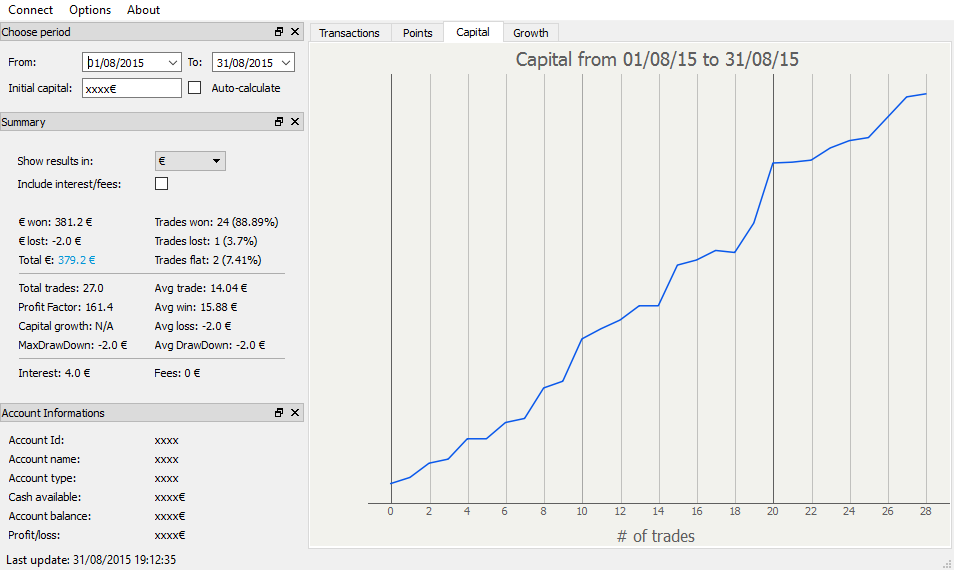Open the To date dropdown
The image size is (954, 570).
(x=286, y=62)
